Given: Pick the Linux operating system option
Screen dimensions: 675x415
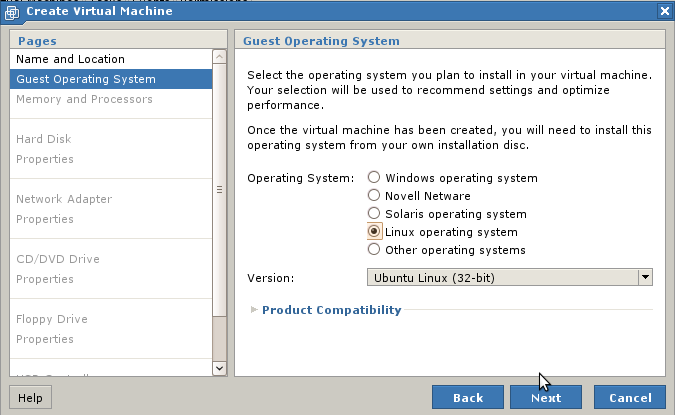Looking at the screenshot, I should pyautogui.click(x=375, y=232).
